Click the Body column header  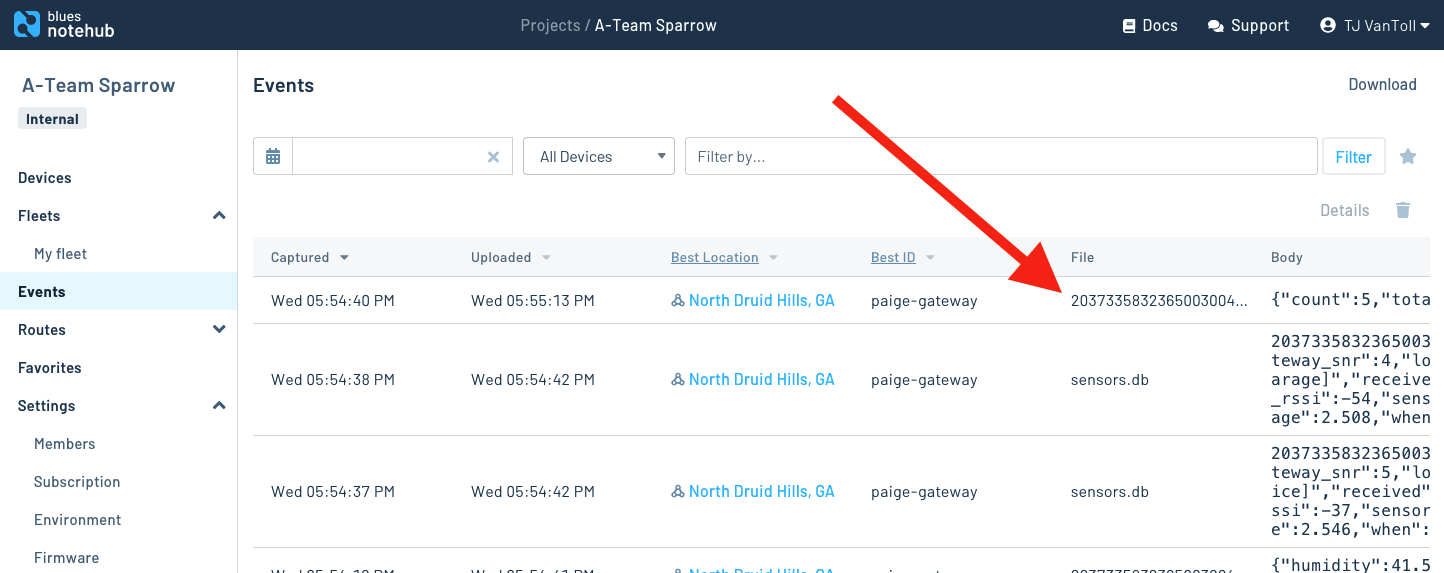1286,257
